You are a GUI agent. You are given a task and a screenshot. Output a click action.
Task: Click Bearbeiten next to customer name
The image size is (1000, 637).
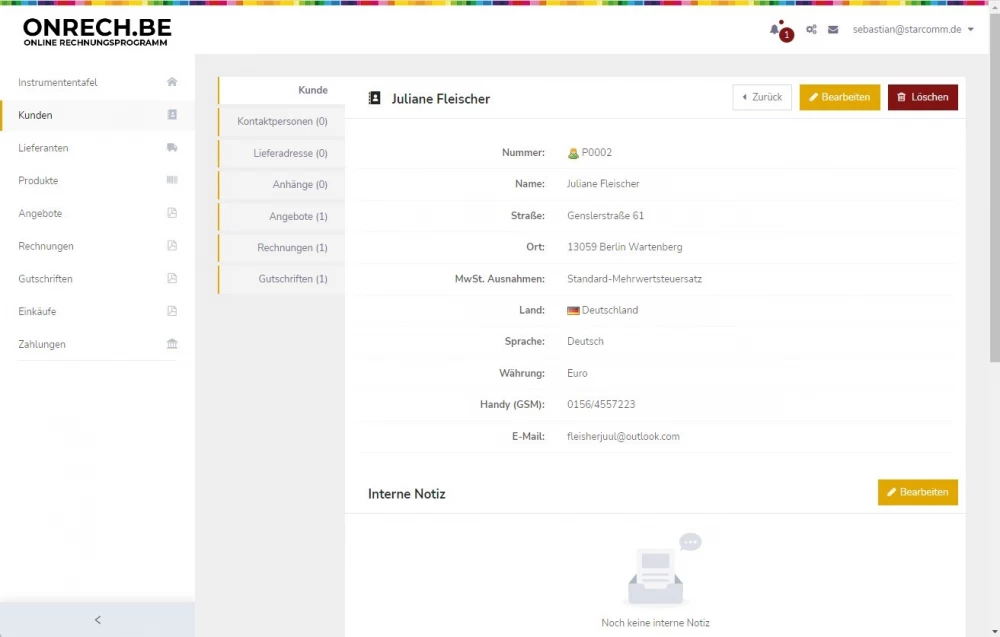click(839, 97)
